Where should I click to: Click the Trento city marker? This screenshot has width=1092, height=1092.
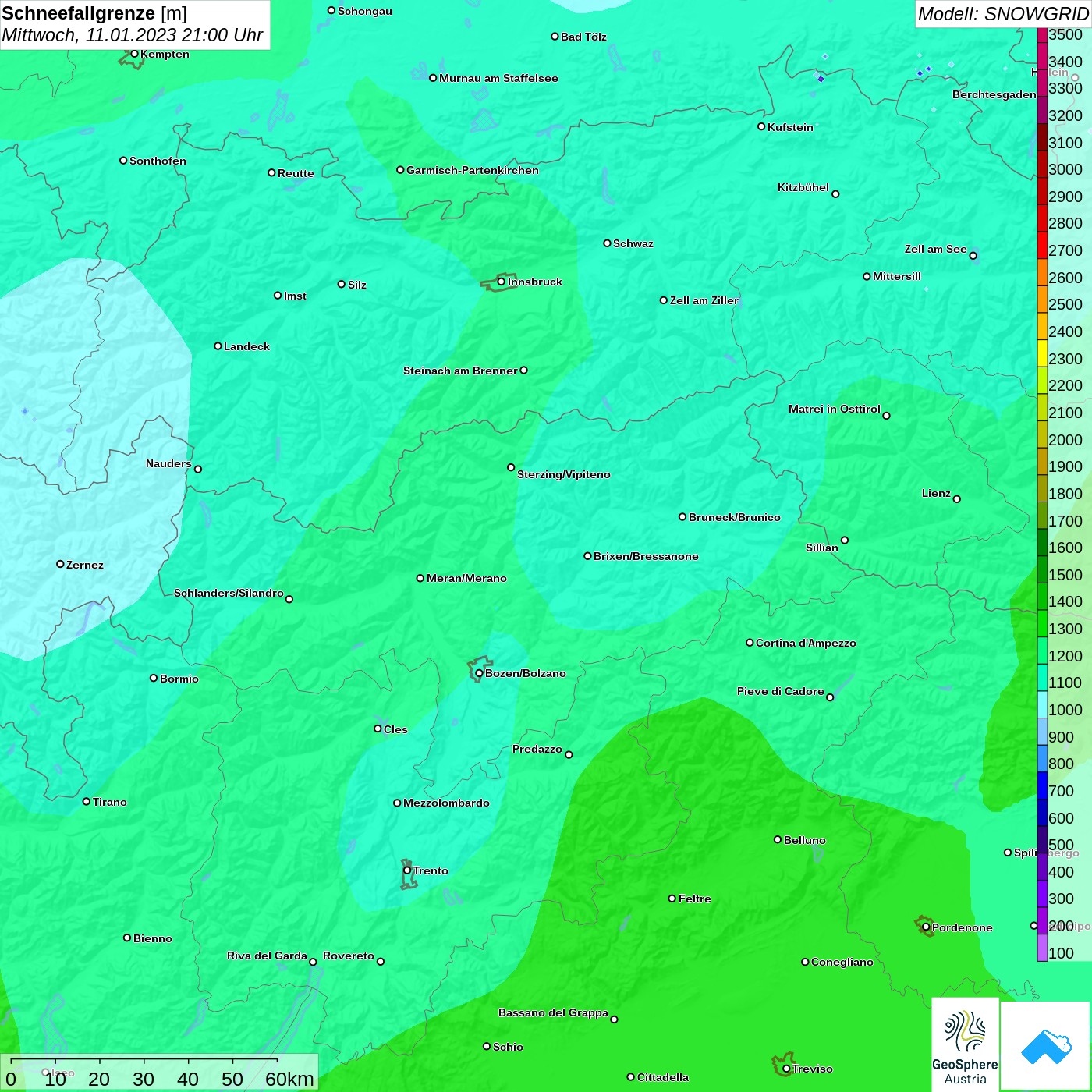(407, 870)
